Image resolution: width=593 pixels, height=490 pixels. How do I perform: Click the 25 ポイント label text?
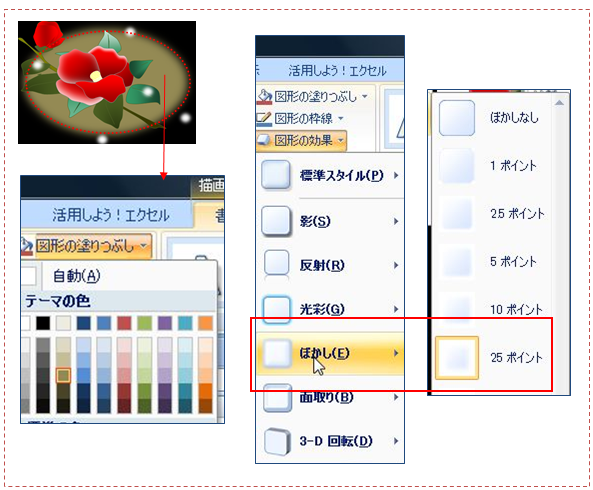click(x=517, y=358)
